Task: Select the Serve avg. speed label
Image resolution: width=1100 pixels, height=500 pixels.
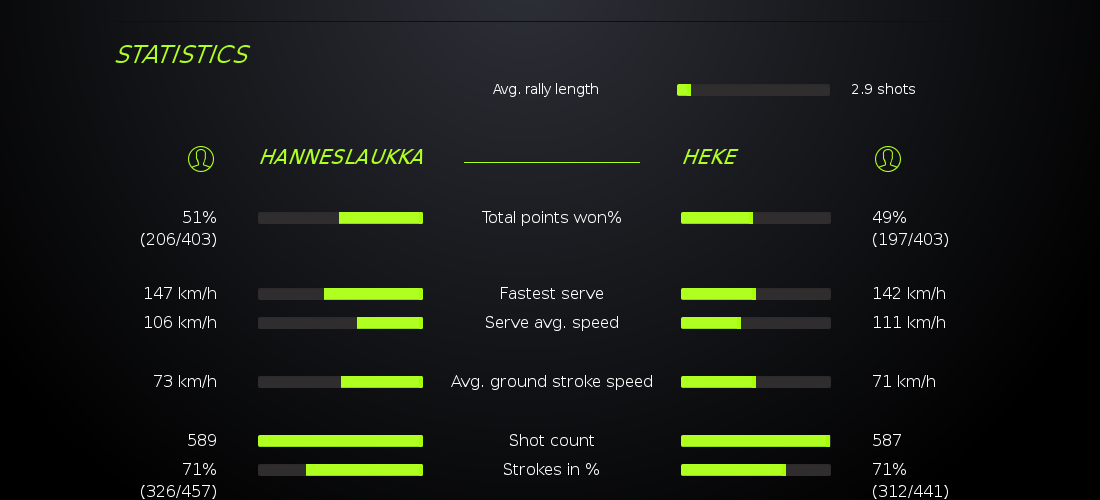Action: tap(551, 322)
